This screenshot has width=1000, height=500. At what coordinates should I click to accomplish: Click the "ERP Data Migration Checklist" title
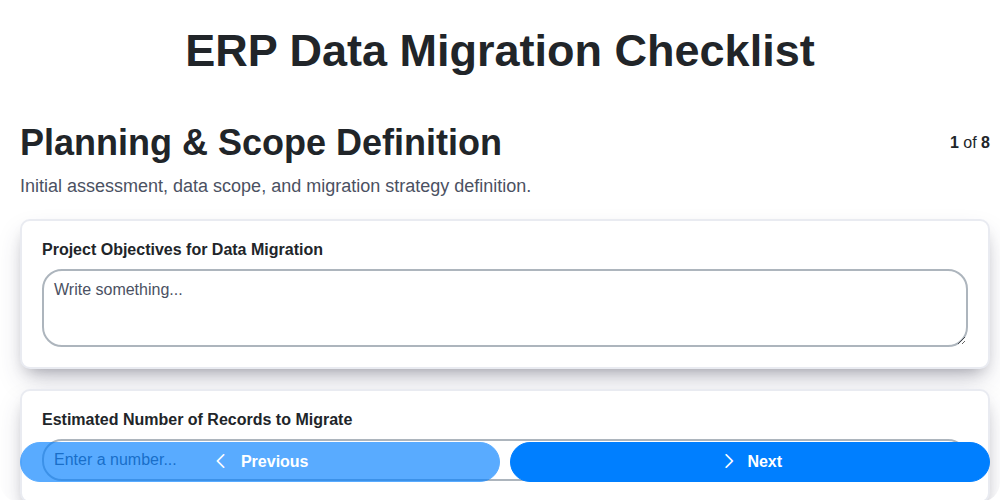500,51
